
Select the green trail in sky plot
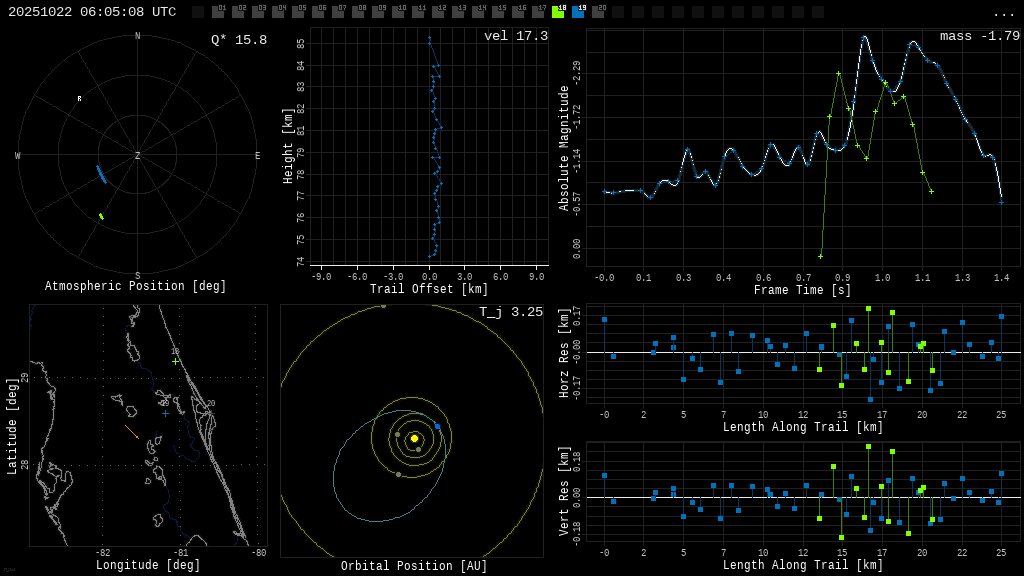click(101, 216)
